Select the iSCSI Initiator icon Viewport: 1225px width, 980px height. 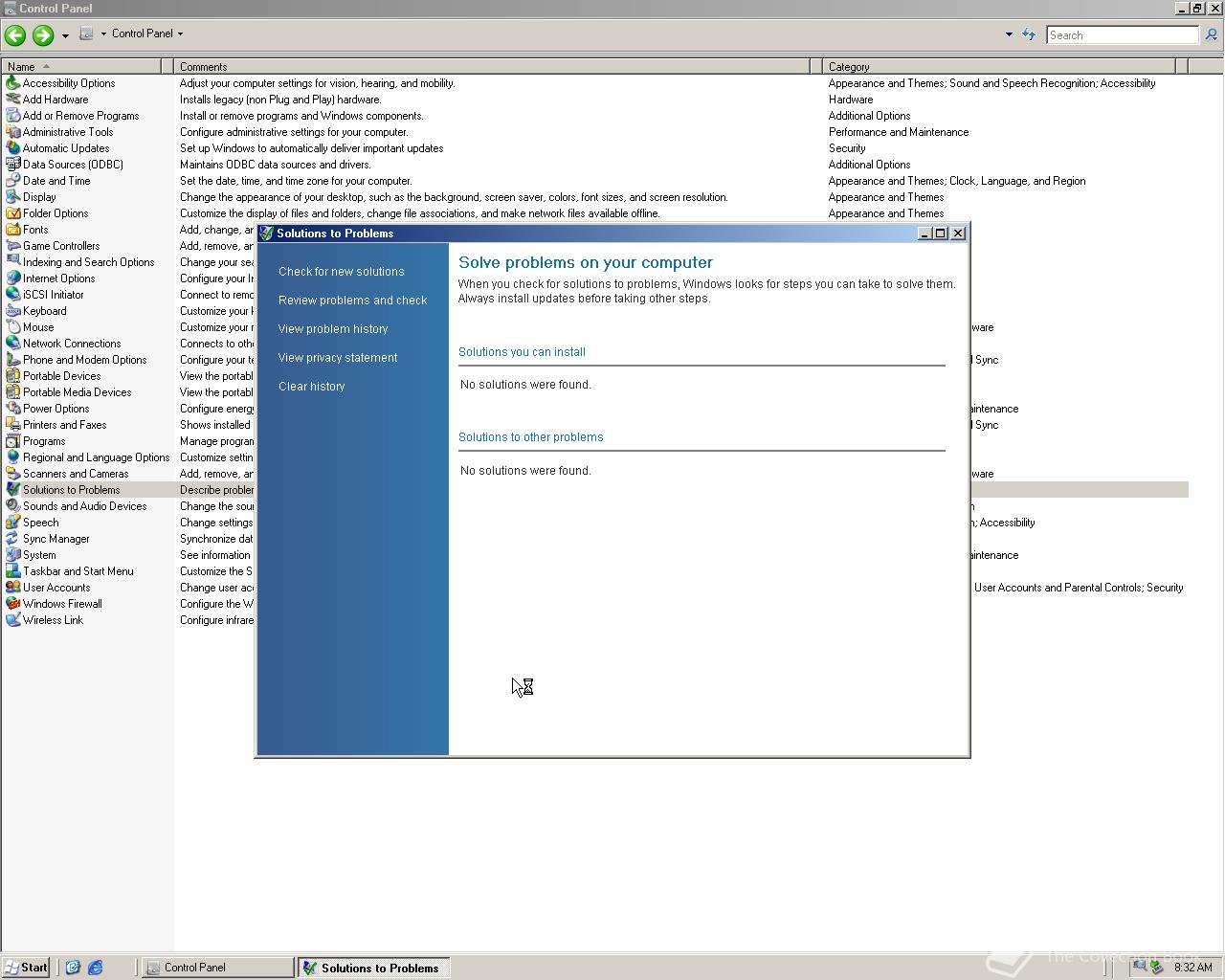(13, 295)
